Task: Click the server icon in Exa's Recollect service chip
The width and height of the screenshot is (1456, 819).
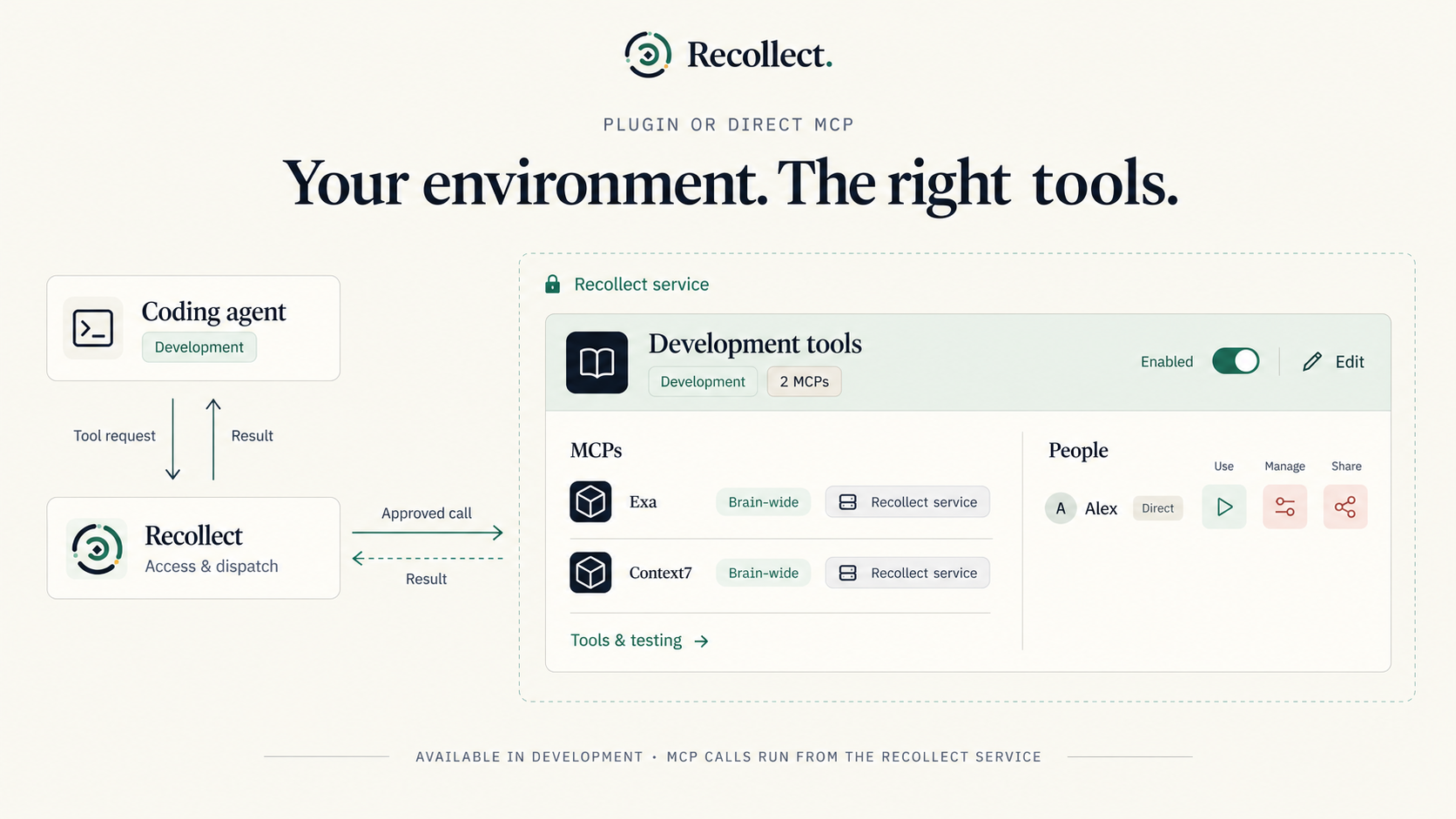Action: [x=847, y=502]
